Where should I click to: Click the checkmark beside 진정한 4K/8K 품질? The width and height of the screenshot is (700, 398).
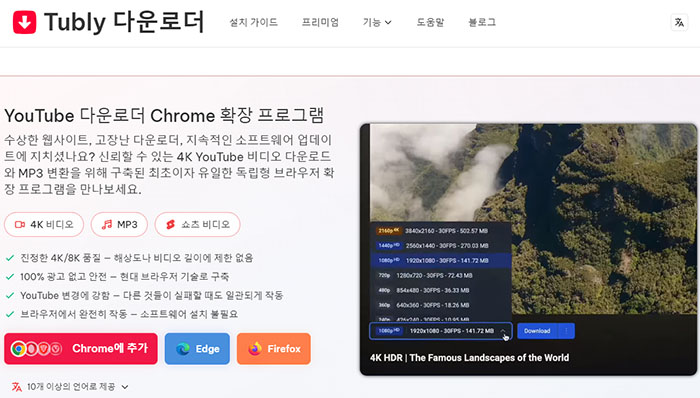10,258
